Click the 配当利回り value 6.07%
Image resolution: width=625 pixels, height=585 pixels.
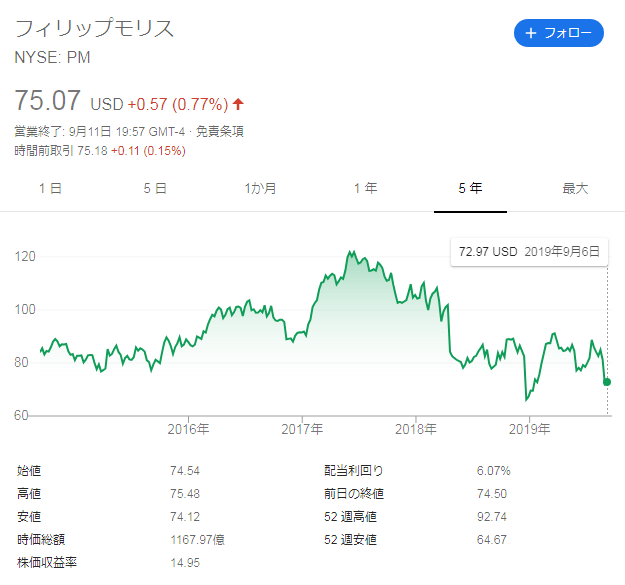pyautogui.click(x=493, y=471)
